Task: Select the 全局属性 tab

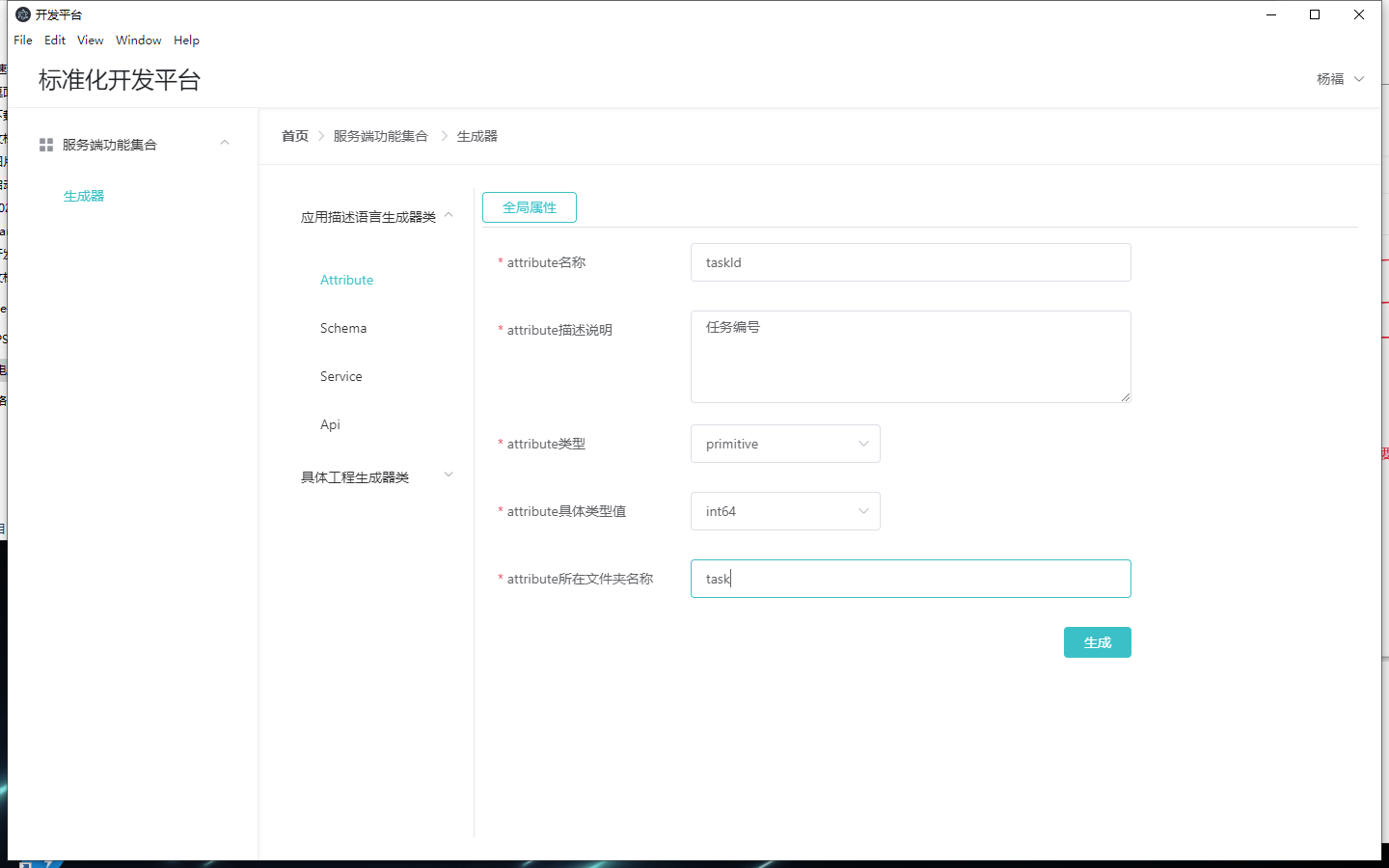Action: coord(530,207)
